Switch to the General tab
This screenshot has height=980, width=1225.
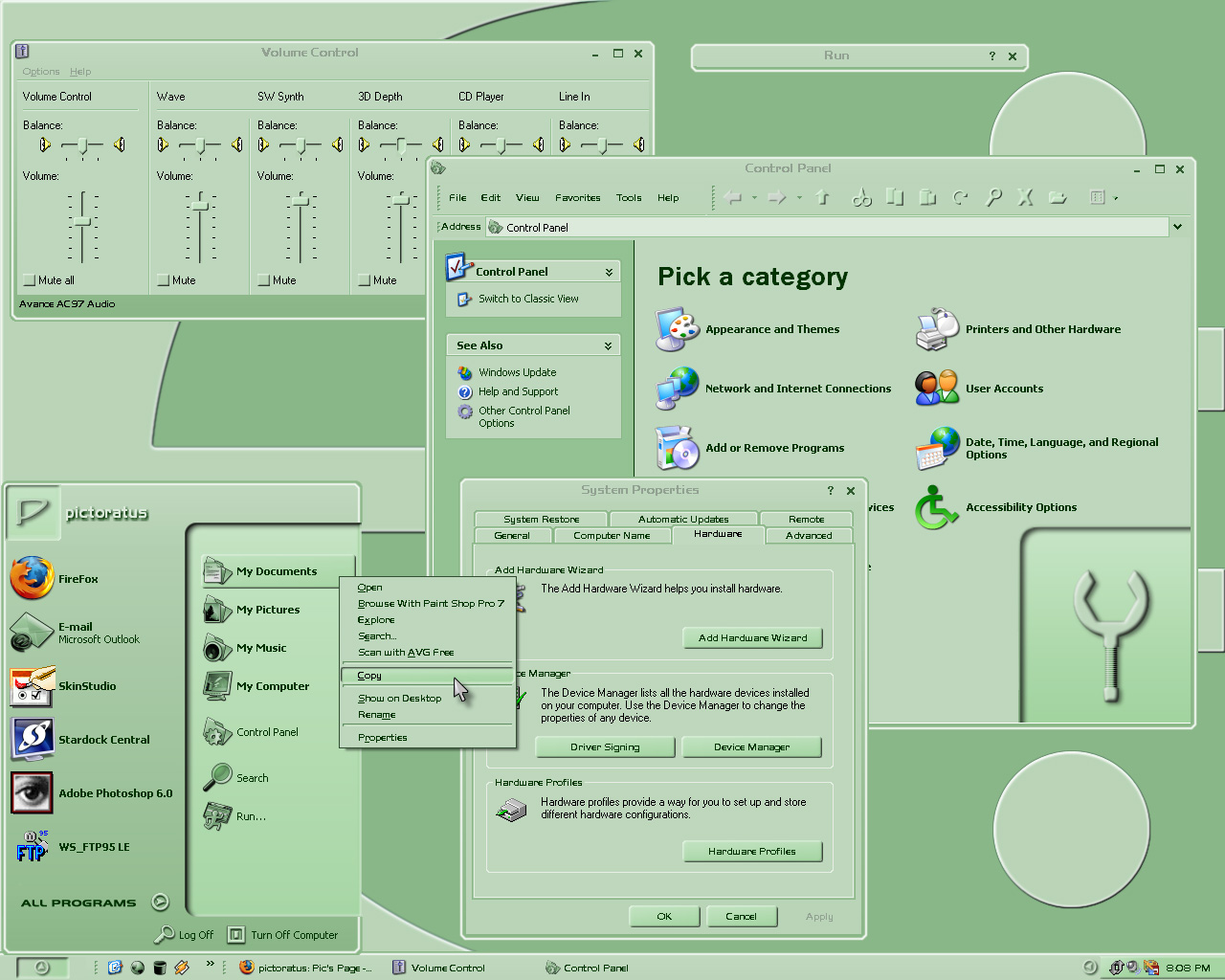coord(512,536)
